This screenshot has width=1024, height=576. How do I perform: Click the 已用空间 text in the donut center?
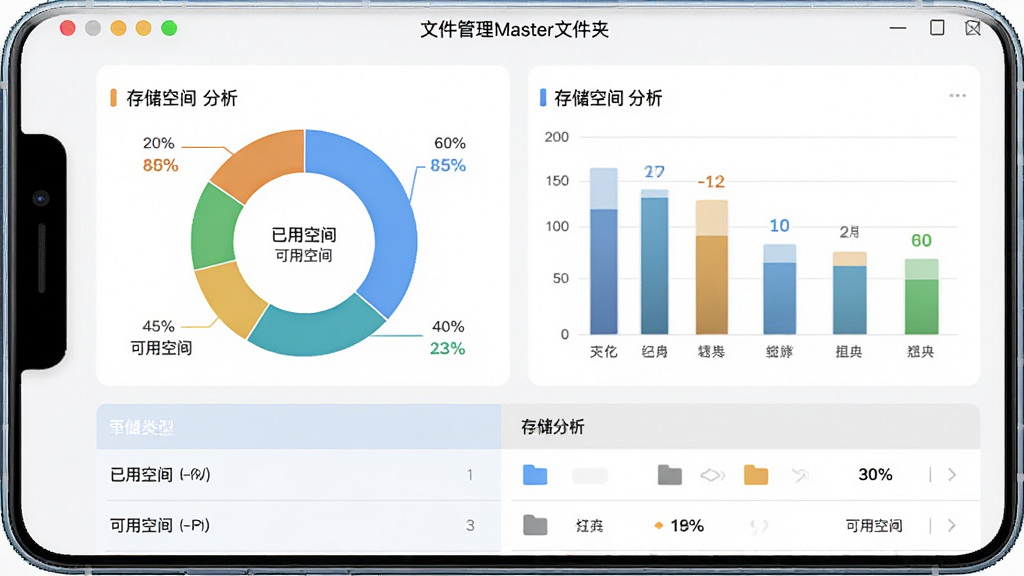(x=304, y=234)
